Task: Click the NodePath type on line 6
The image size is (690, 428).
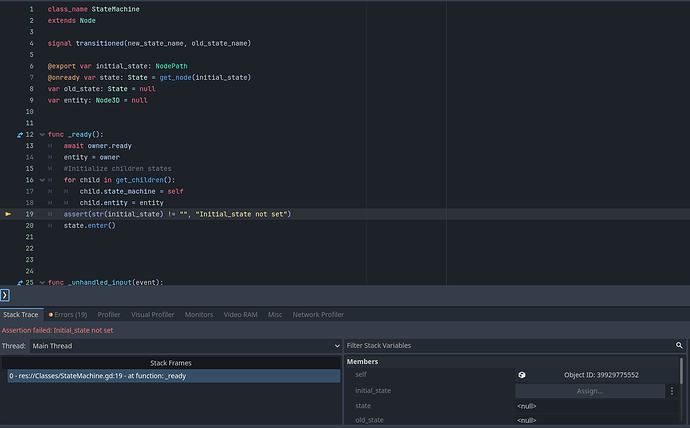Action: (171, 66)
